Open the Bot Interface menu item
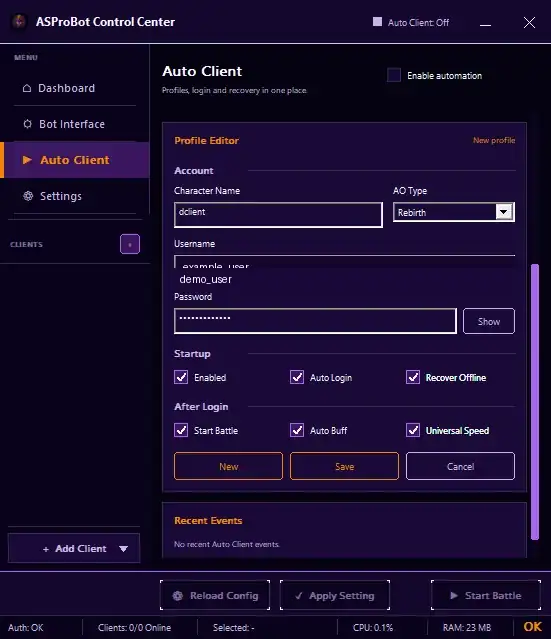The image size is (551, 639). (75, 124)
